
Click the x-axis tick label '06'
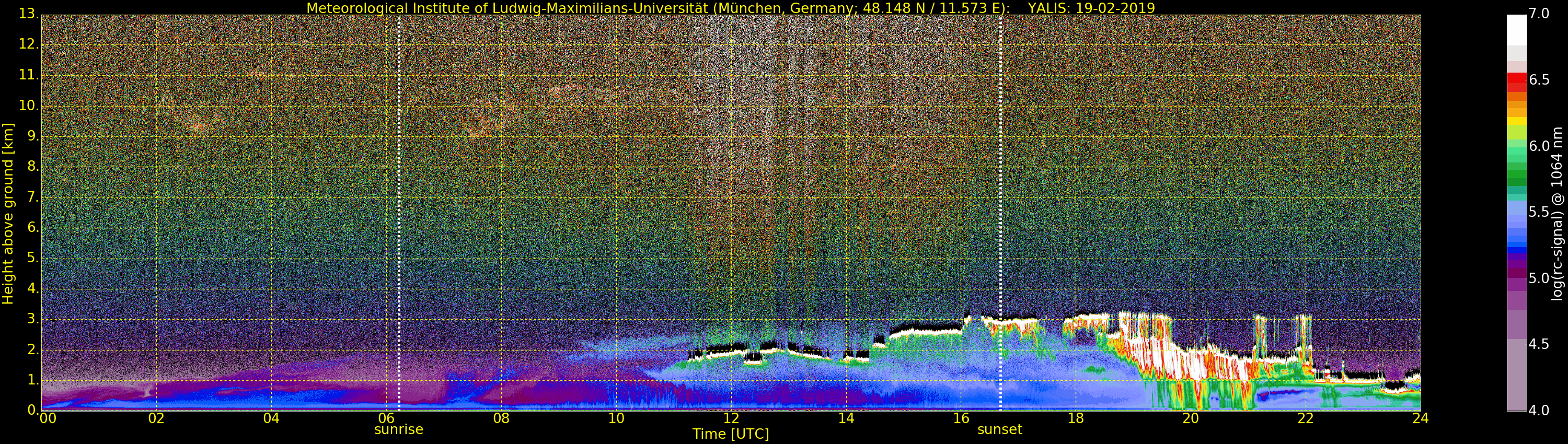(x=386, y=418)
